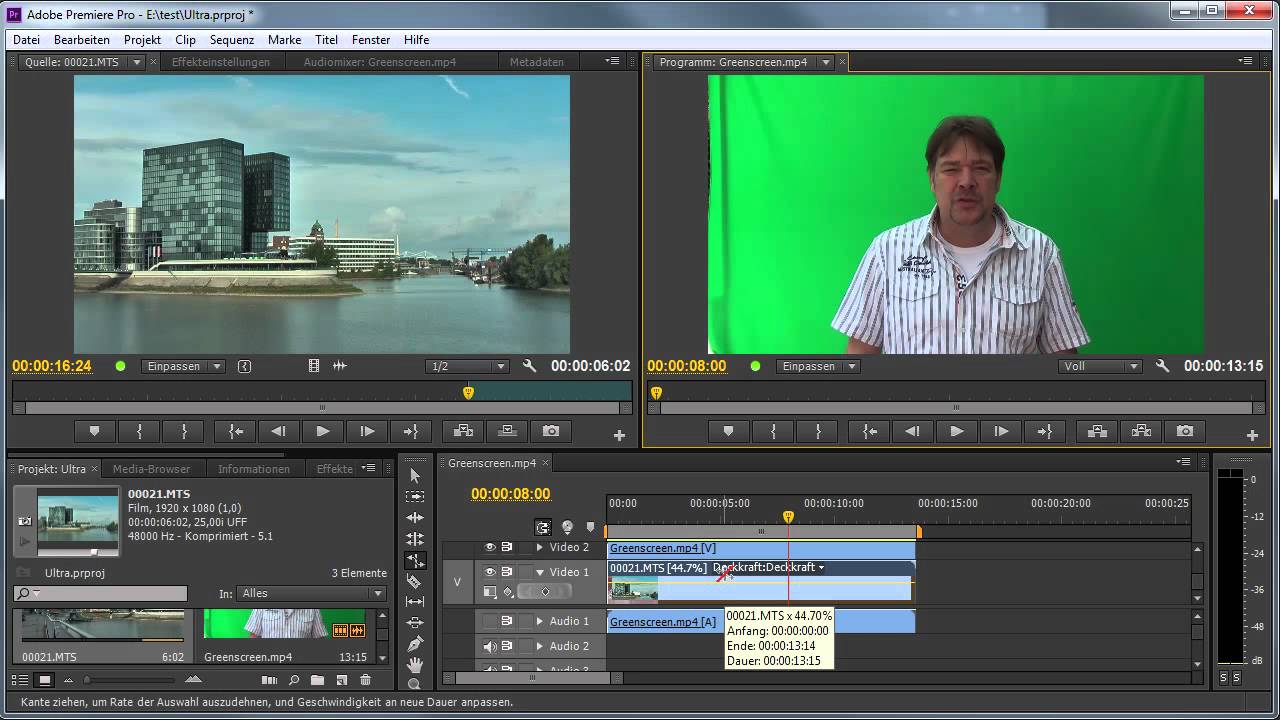The image size is (1280, 720).
Task: Collapse Video 1 track
Action: pyautogui.click(x=540, y=572)
